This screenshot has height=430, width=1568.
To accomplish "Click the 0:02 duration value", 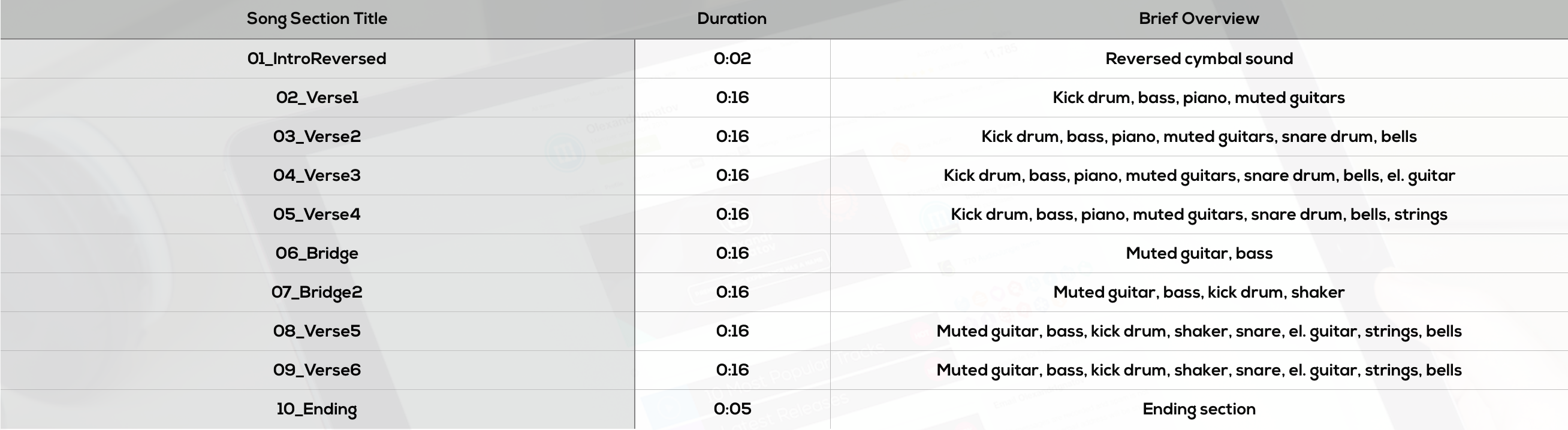I will (732, 59).
